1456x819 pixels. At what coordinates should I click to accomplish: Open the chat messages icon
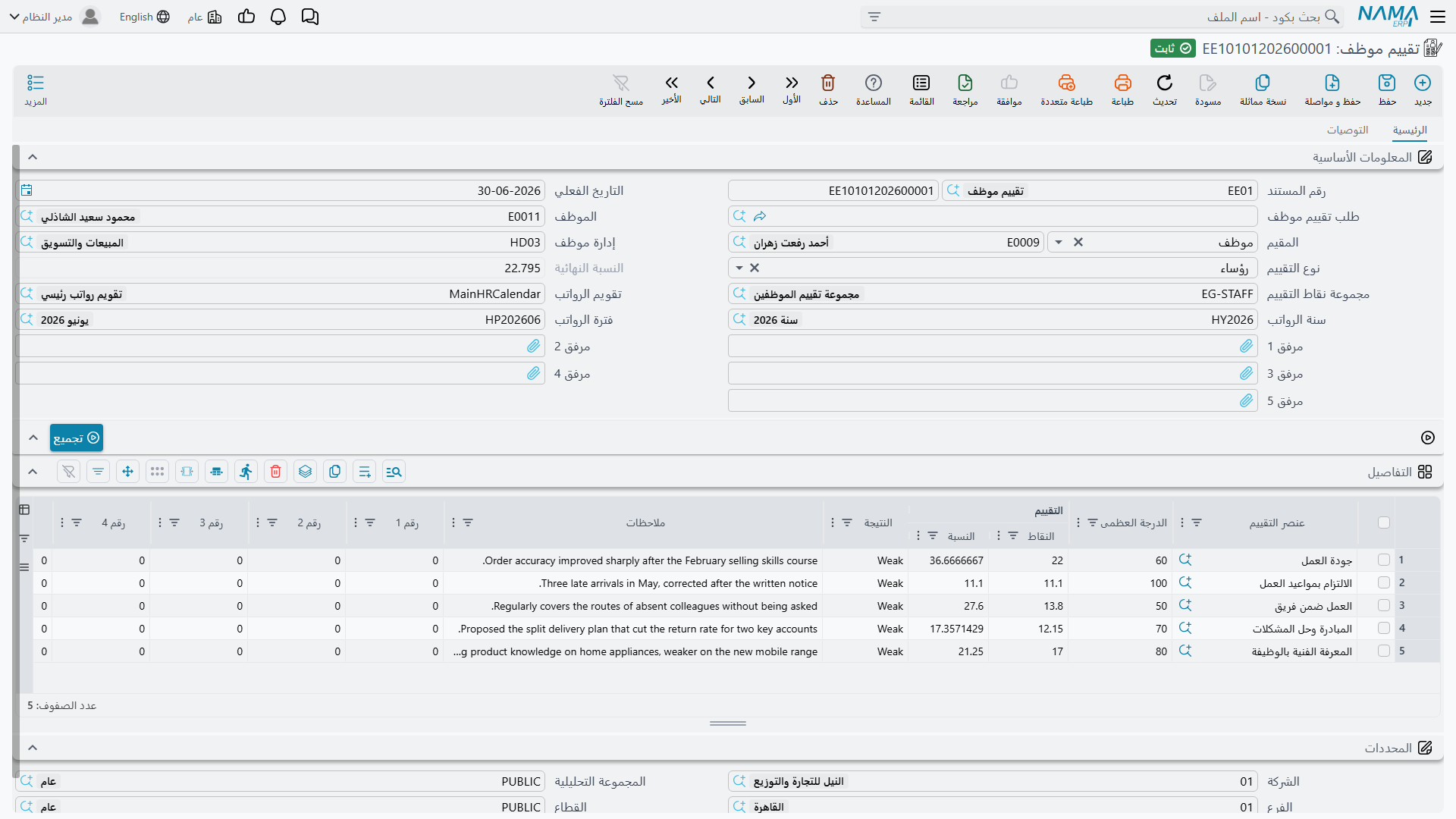coord(310,17)
